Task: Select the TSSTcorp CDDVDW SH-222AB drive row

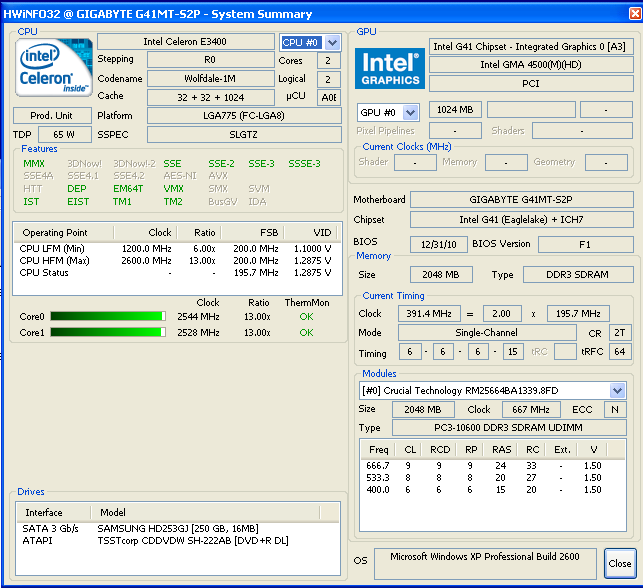Action: coord(178,540)
